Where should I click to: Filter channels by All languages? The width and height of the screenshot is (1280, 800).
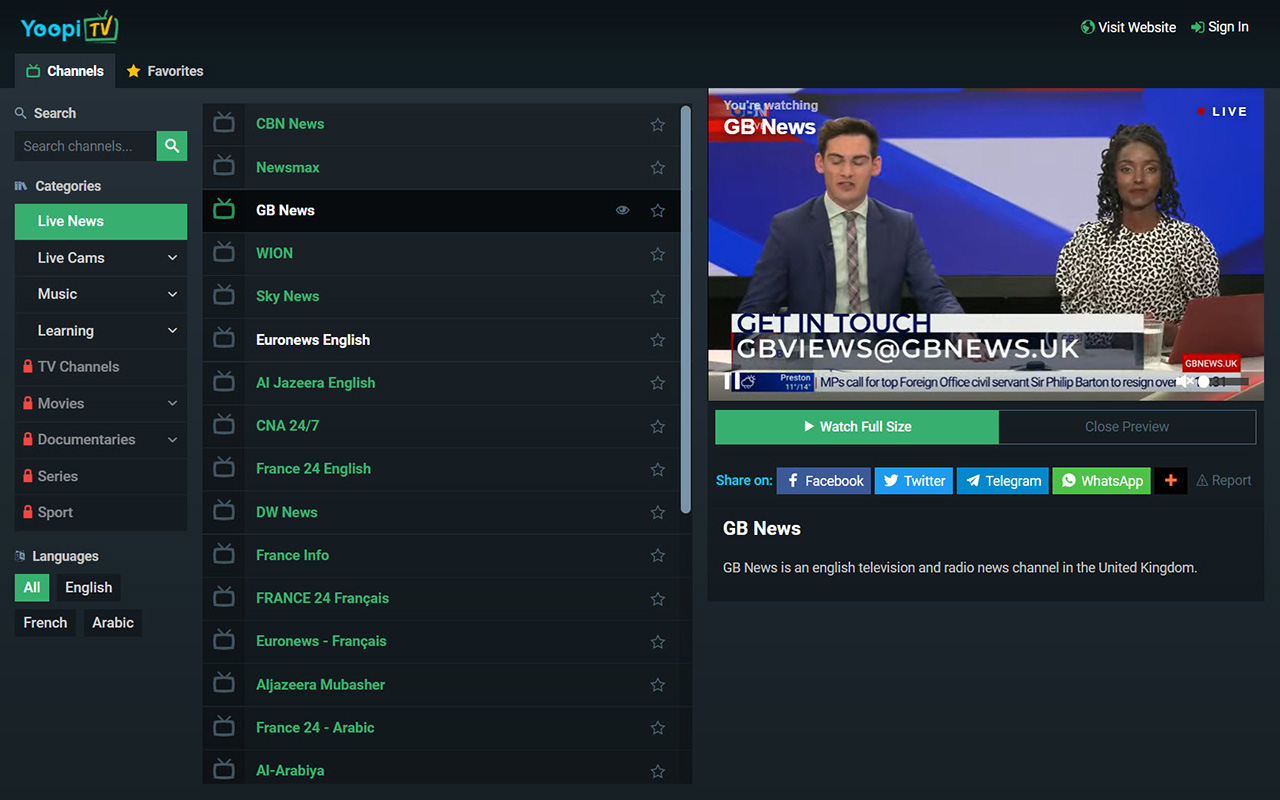pyautogui.click(x=32, y=588)
